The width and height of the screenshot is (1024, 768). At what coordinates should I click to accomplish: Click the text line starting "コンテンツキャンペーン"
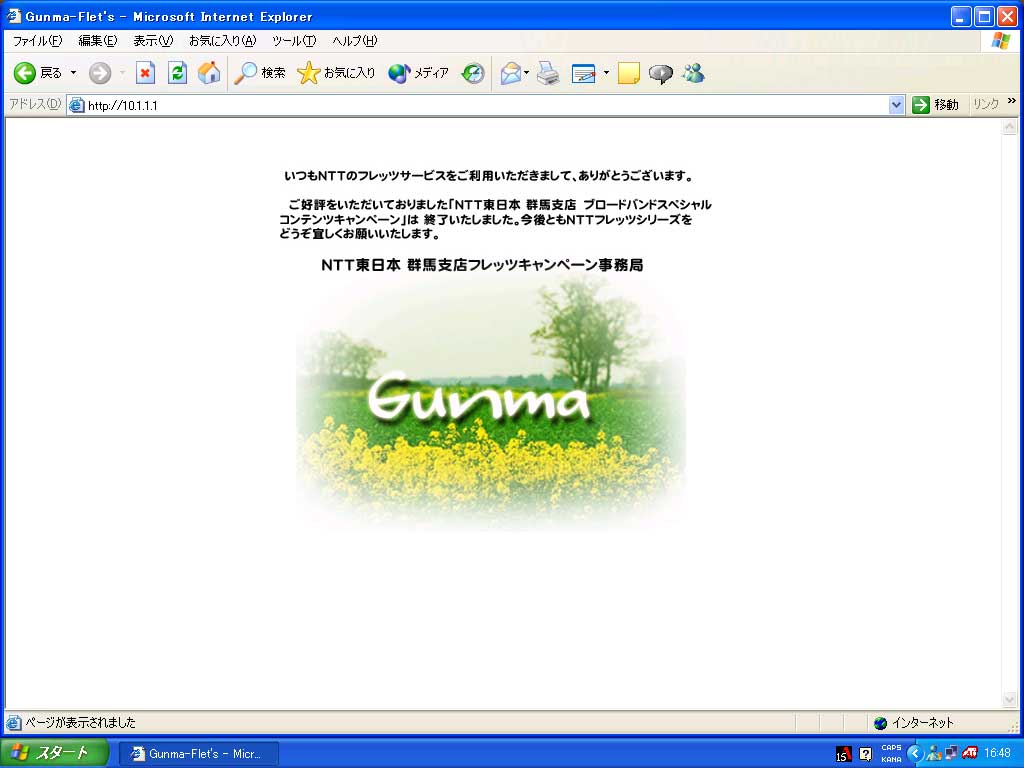[485, 219]
